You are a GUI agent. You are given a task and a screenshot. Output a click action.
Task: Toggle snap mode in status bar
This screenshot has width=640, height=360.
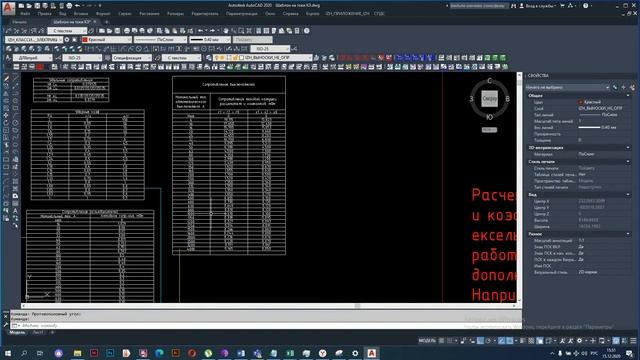pyautogui.click(x=449, y=340)
